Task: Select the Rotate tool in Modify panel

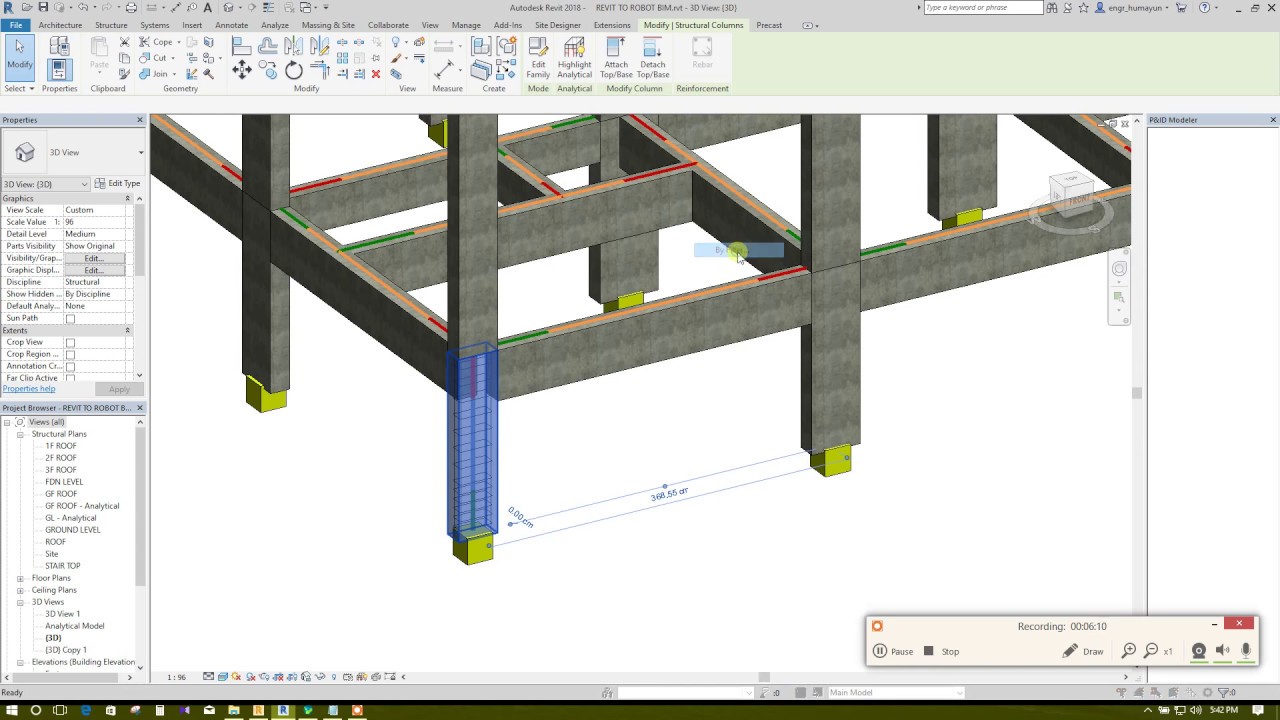Action: [x=293, y=69]
